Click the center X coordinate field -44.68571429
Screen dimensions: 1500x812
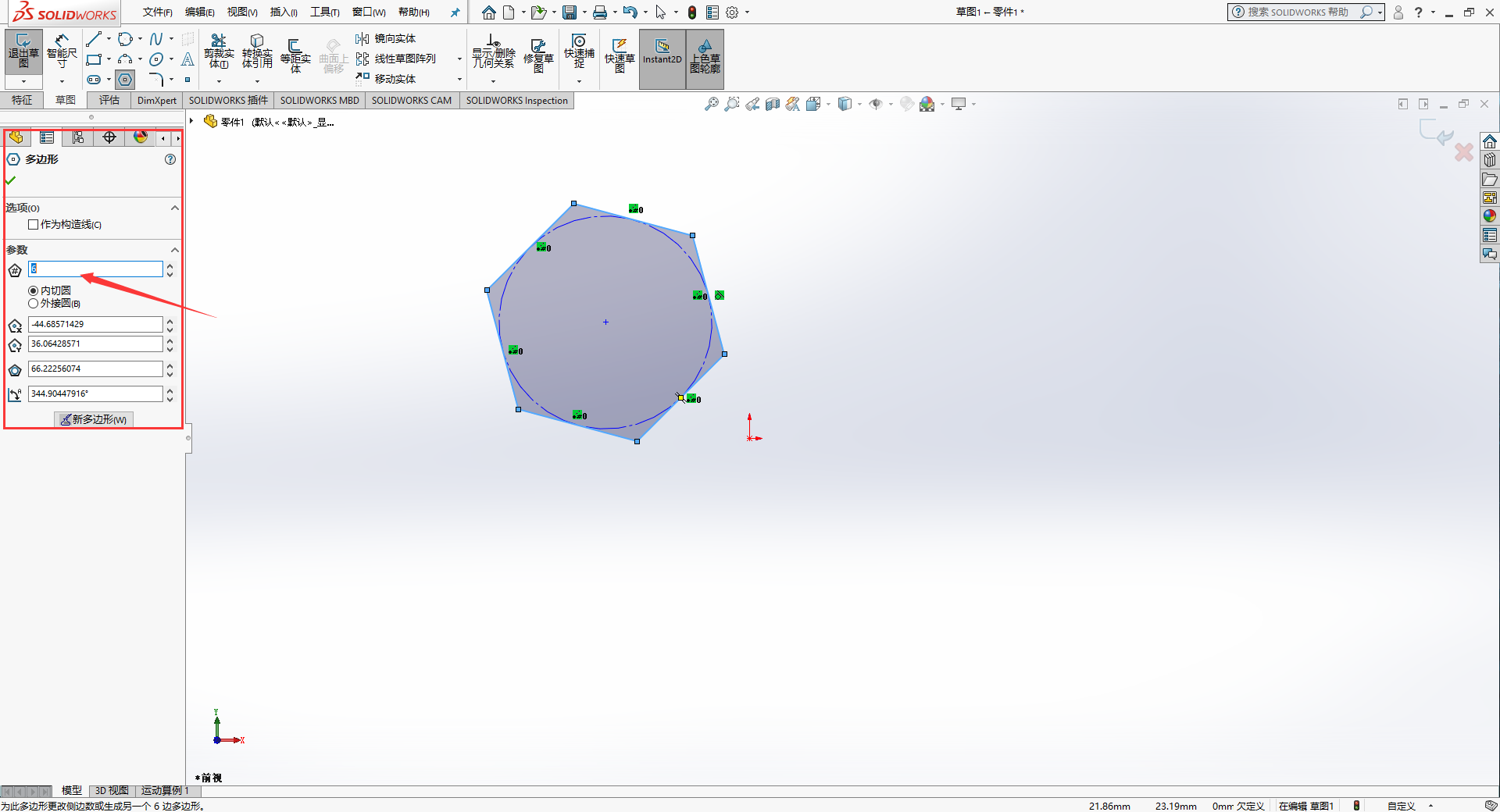[95, 324]
